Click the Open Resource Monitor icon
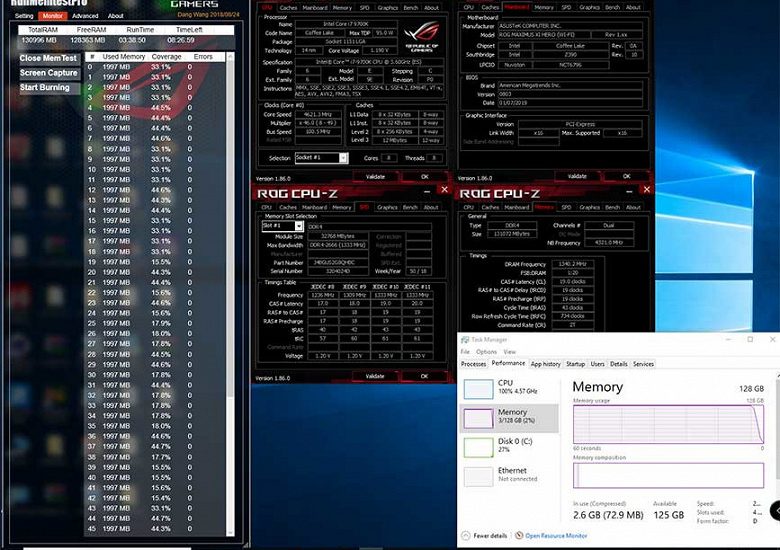Viewport: 780px width, 550px height. click(x=520, y=536)
